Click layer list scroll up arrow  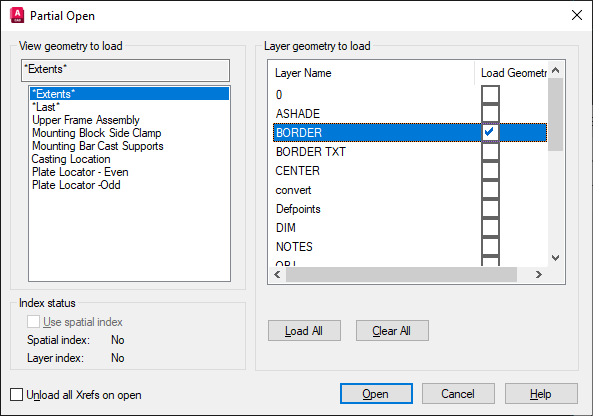[x=555, y=70]
